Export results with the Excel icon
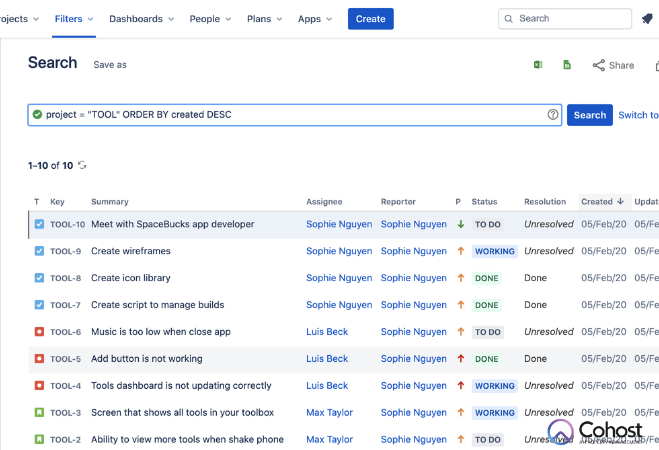 point(538,65)
